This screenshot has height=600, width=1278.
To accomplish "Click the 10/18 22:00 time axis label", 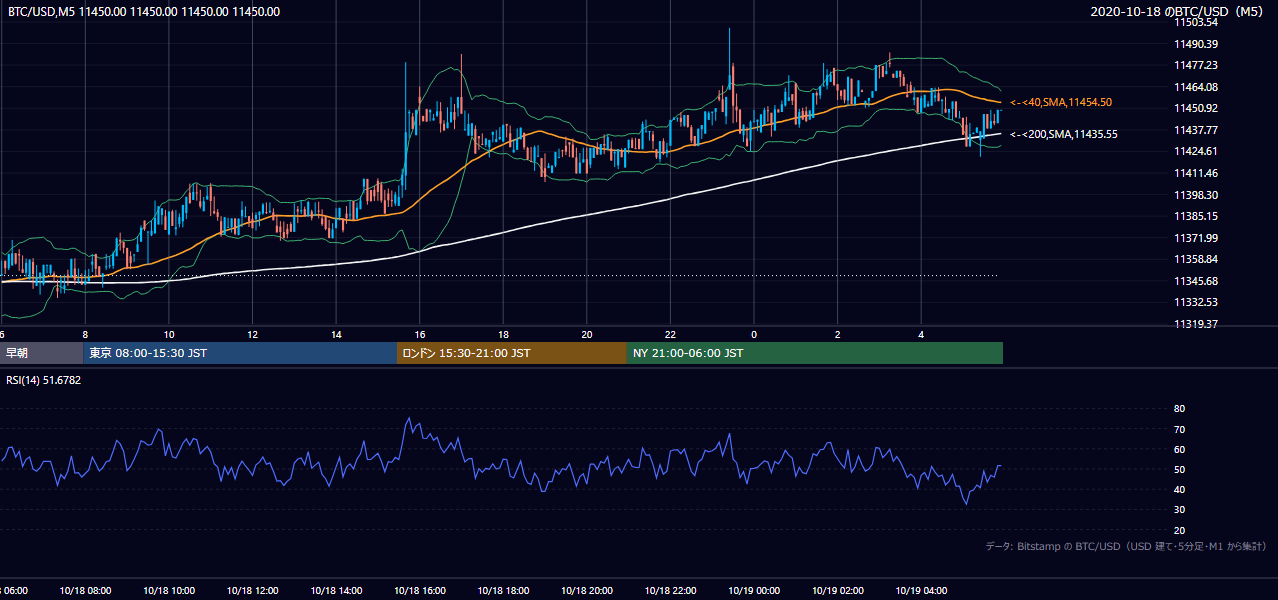I will coord(670,591).
